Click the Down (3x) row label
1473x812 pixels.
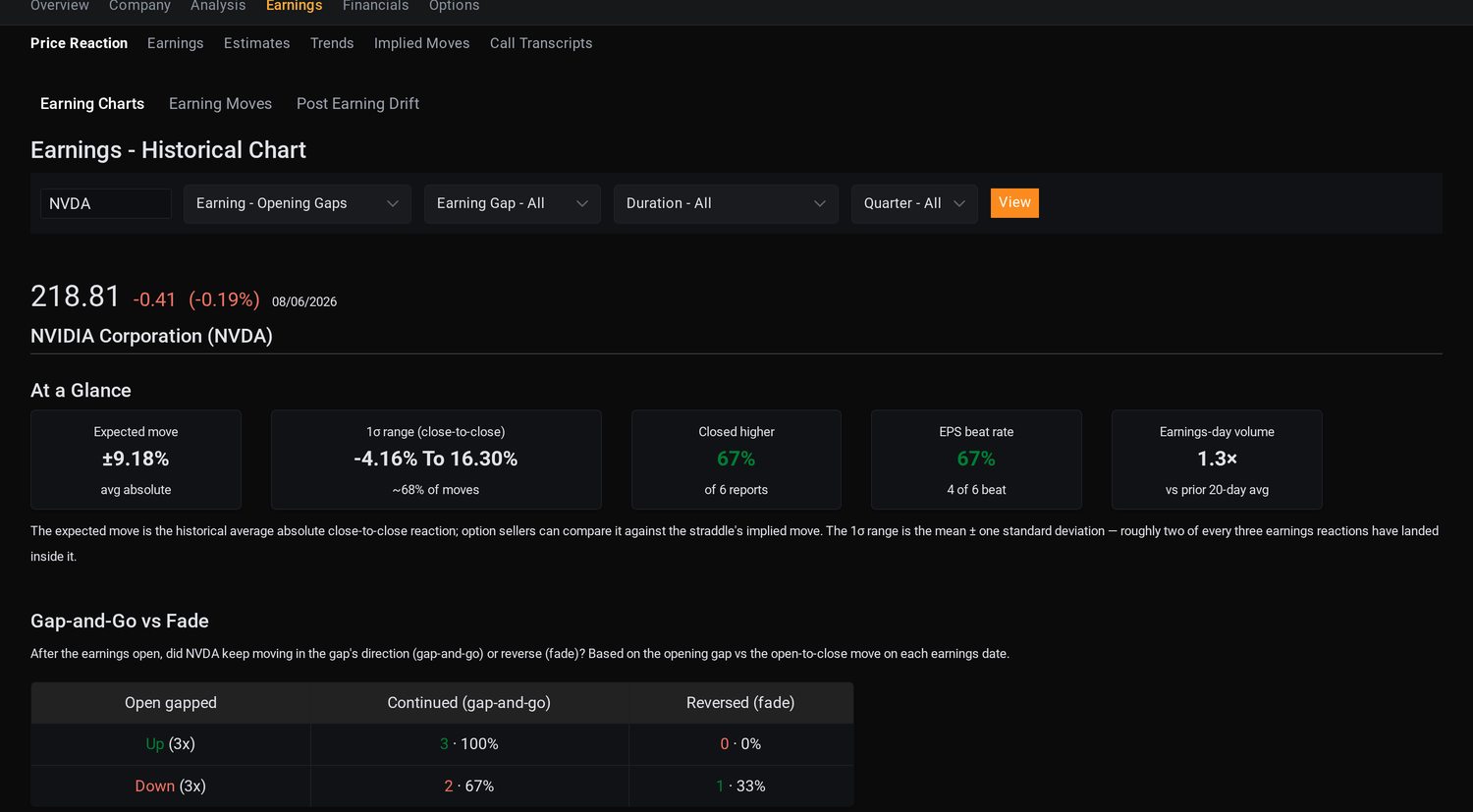pyautogui.click(x=171, y=786)
